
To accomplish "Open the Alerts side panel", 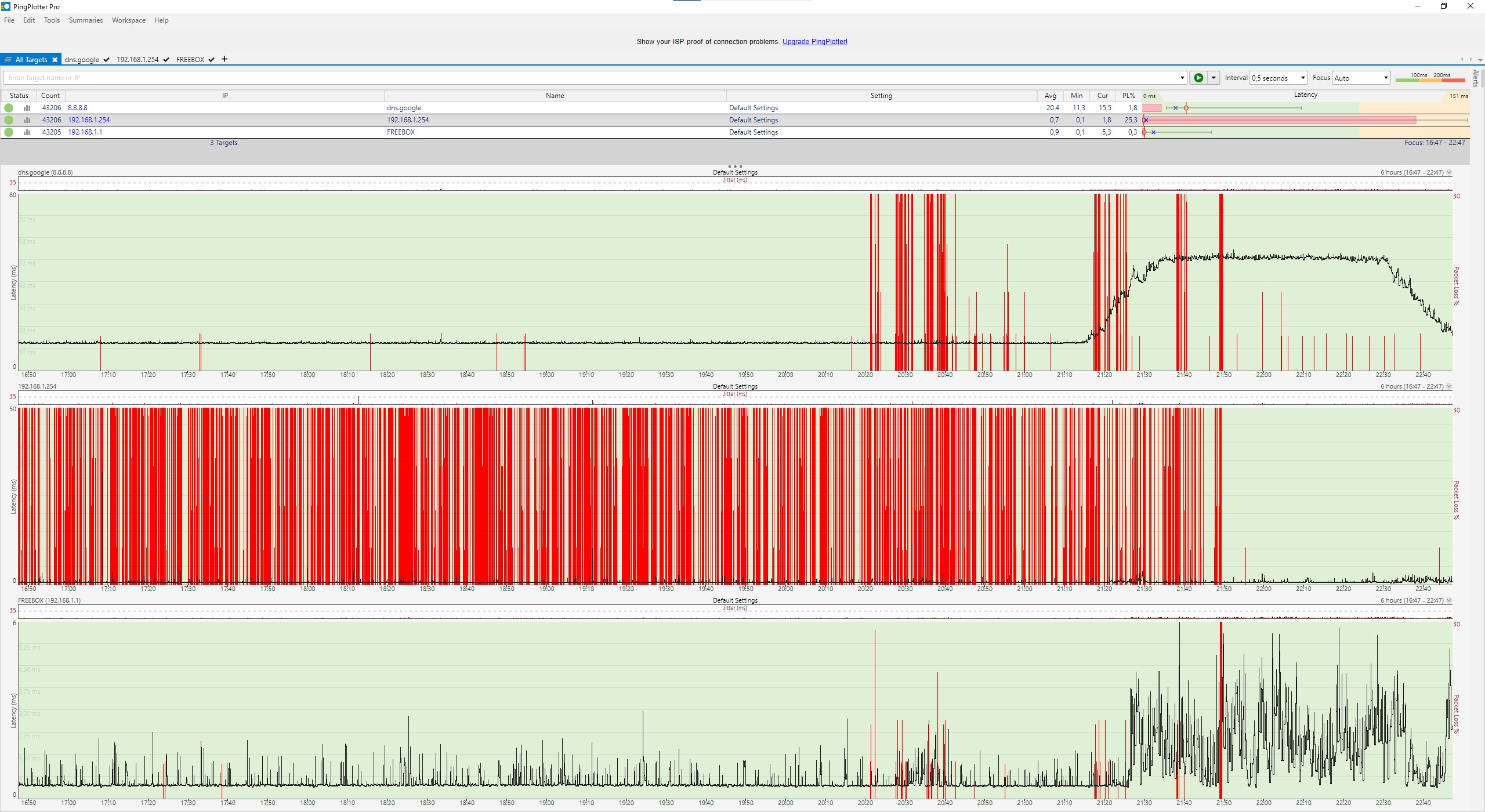I will click(x=1476, y=78).
